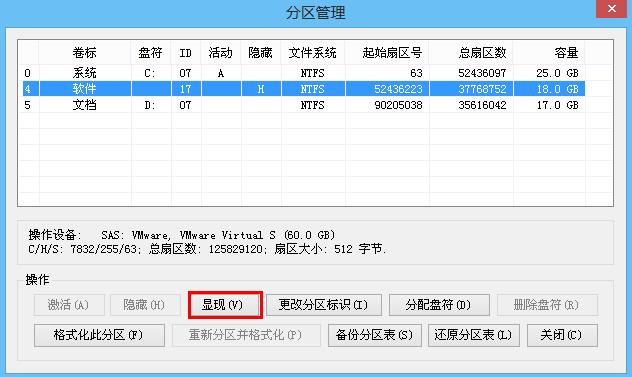This screenshot has width=632, height=377.
Task: Click the 文件系统 column header
Action: coord(312,52)
